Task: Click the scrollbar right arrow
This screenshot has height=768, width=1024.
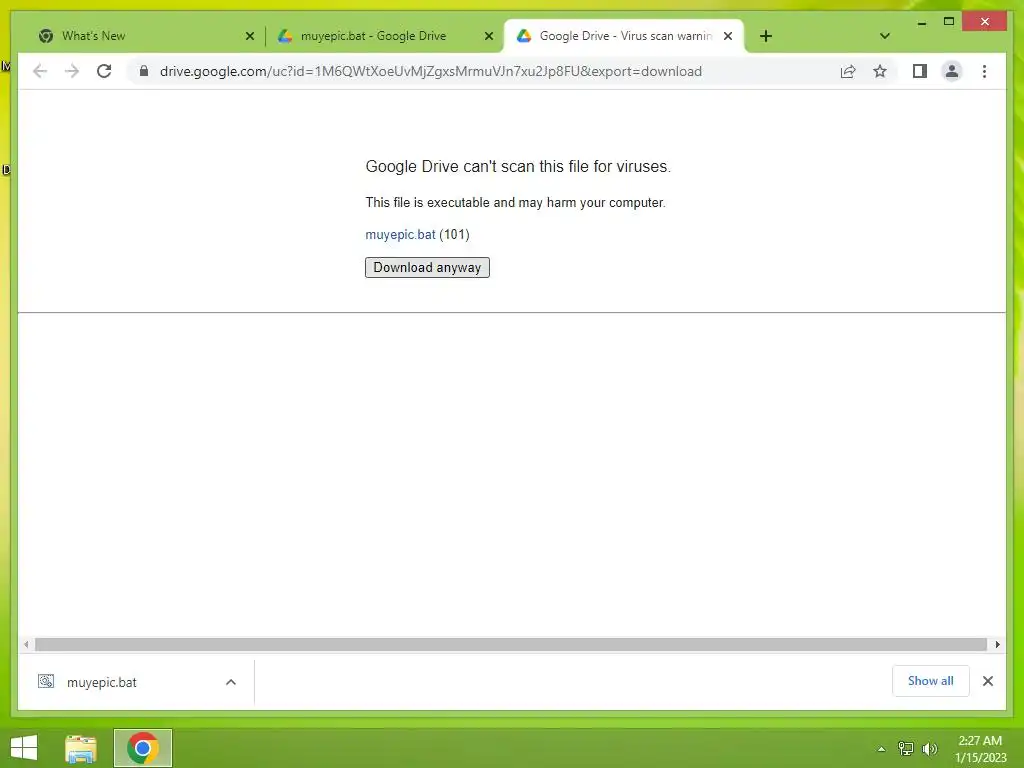Action: coord(997,645)
